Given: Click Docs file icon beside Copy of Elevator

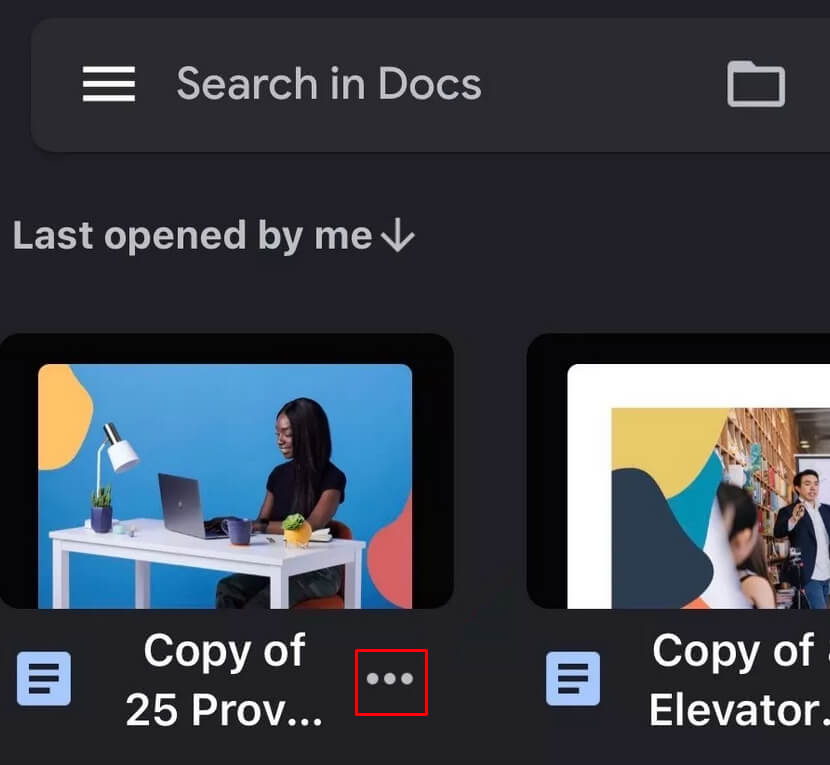Looking at the screenshot, I should 573,679.
